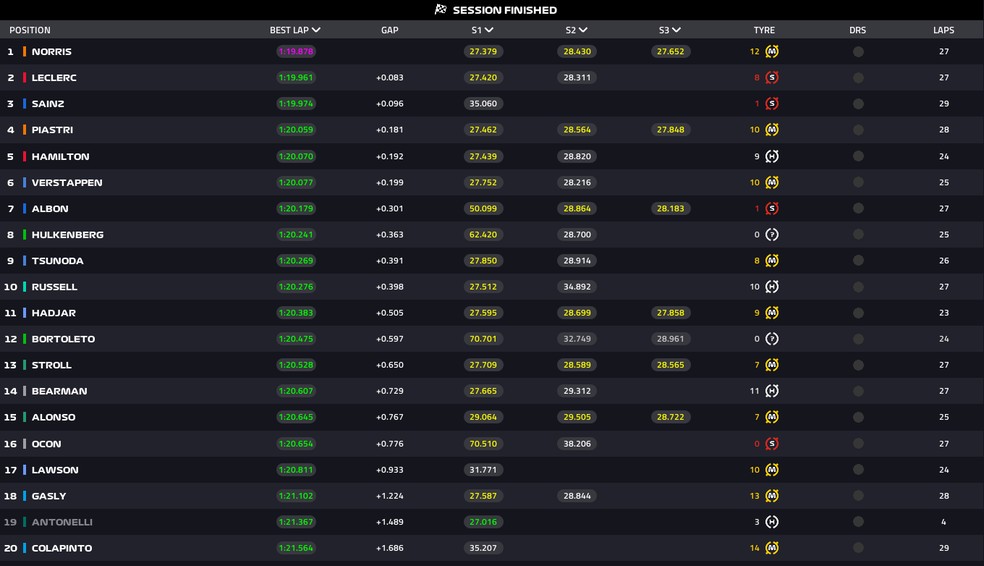Click Norris's medium tyre icon
This screenshot has width=984, height=566.
[772, 51]
